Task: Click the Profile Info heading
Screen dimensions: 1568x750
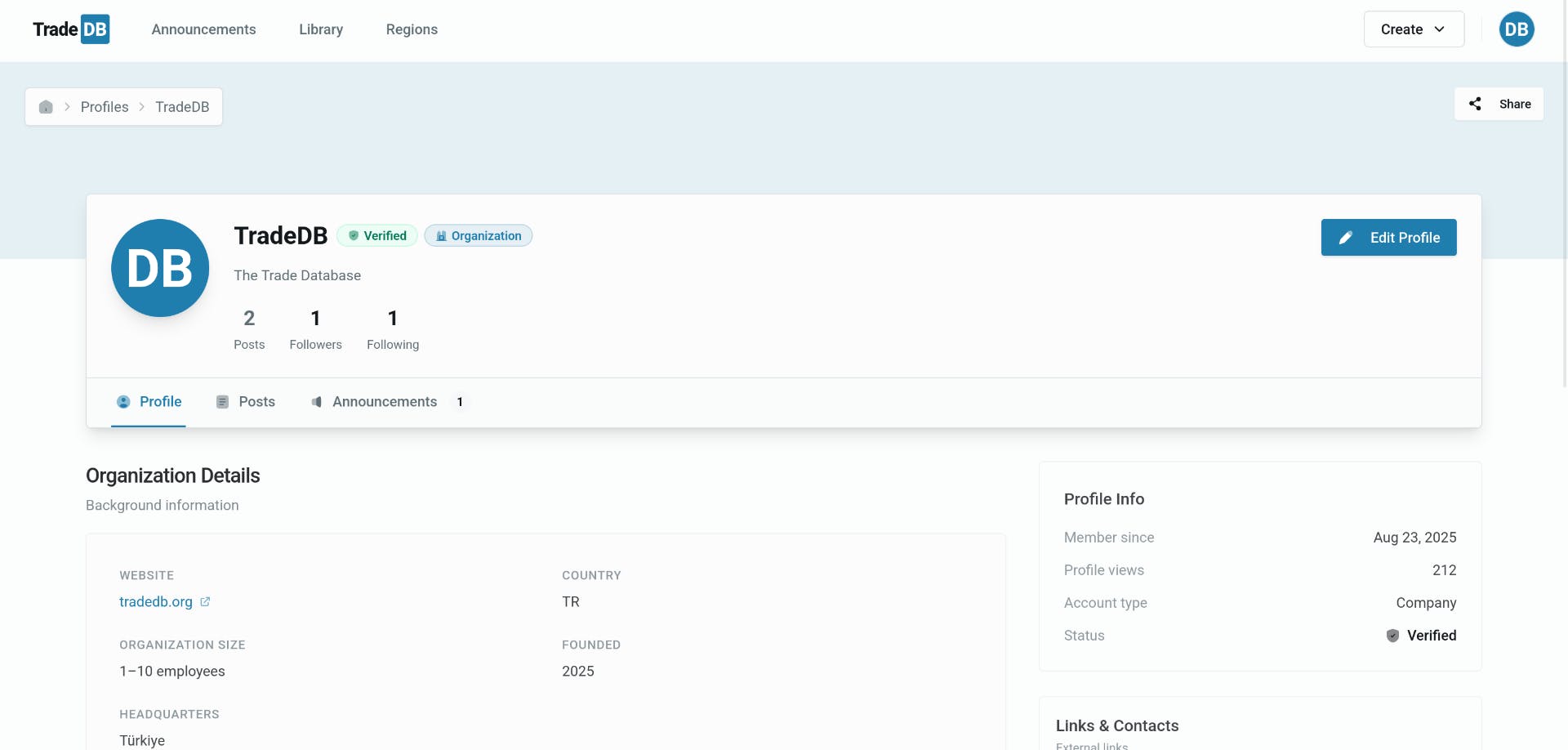Action: [1104, 499]
